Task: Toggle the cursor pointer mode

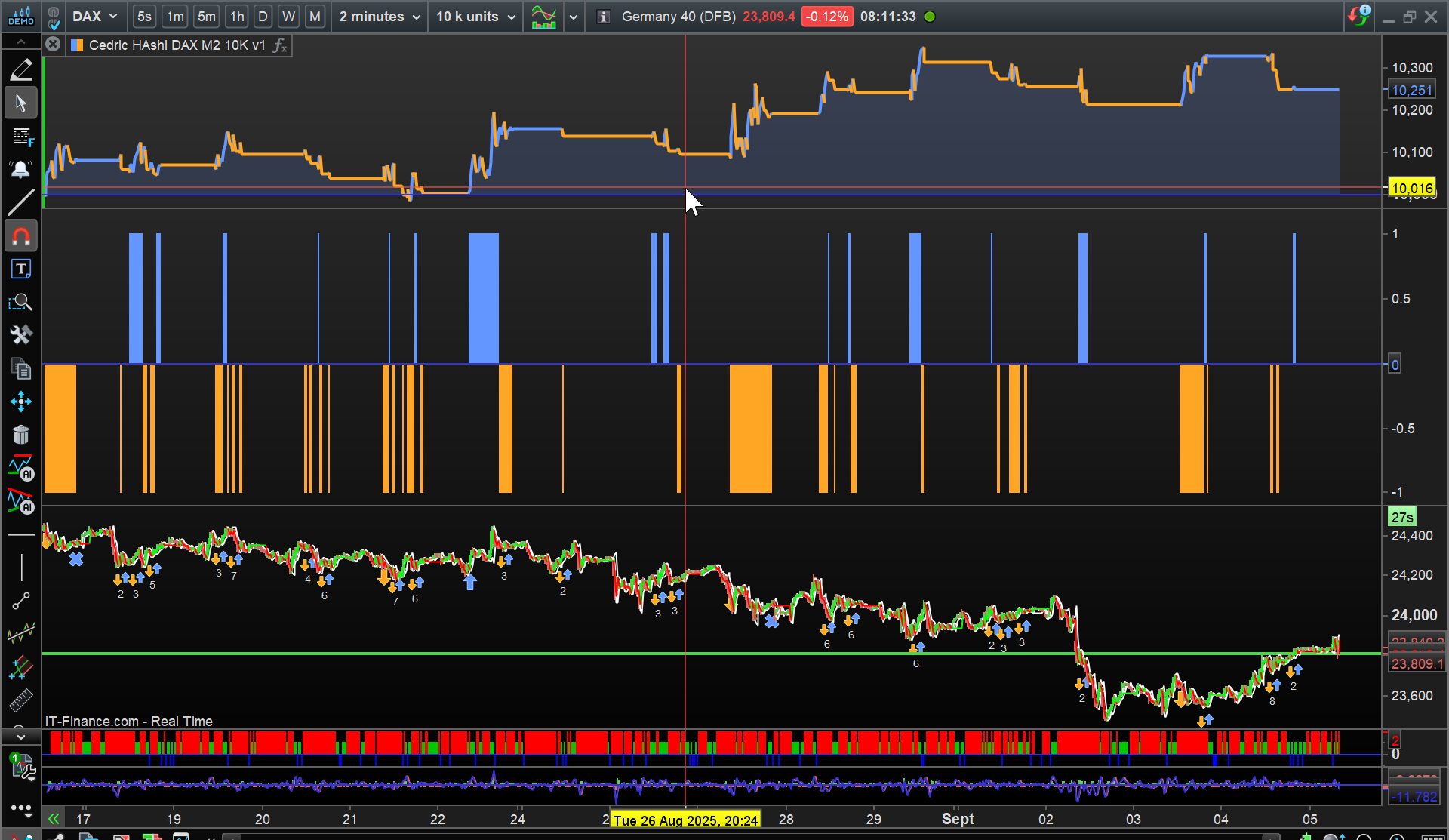Action: coord(21,103)
